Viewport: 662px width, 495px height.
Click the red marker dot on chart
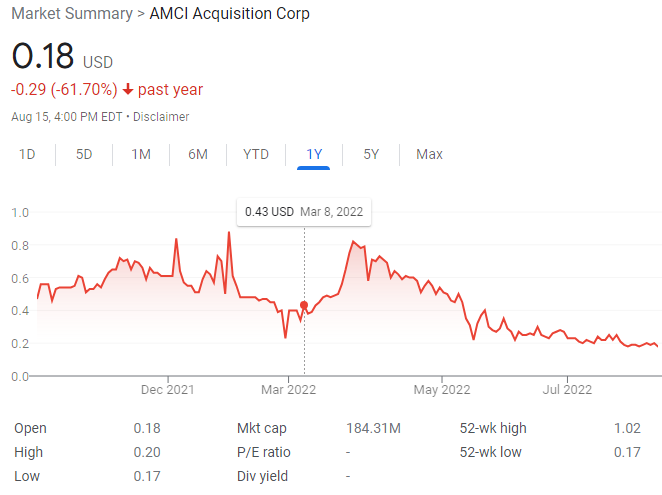pos(304,305)
